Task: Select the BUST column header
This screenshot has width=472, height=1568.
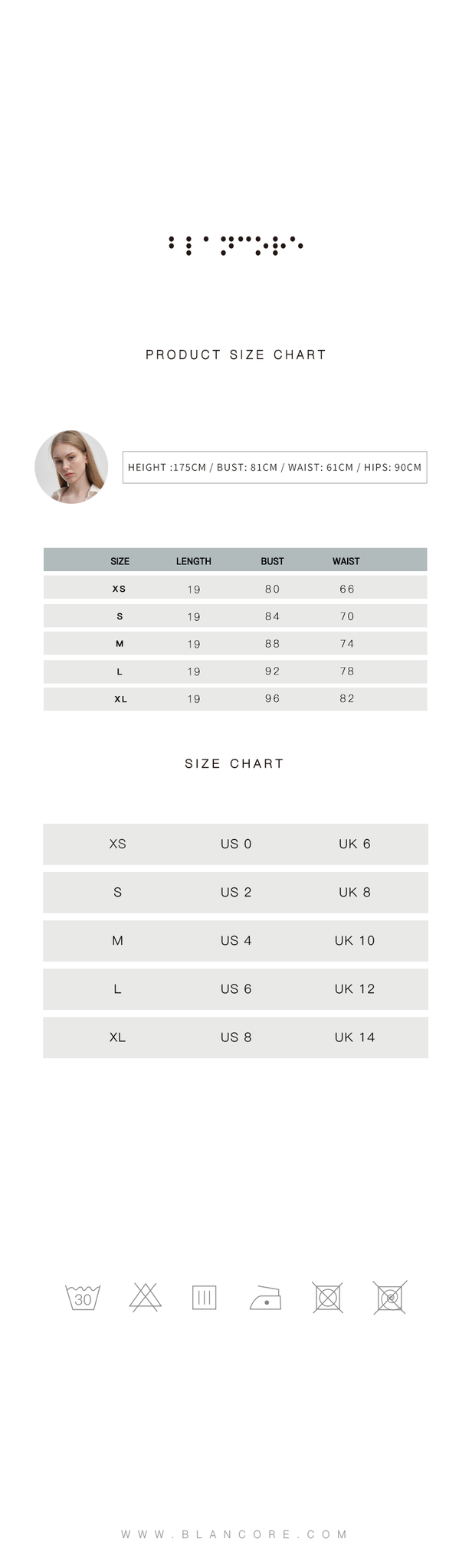Action: point(272,561)
